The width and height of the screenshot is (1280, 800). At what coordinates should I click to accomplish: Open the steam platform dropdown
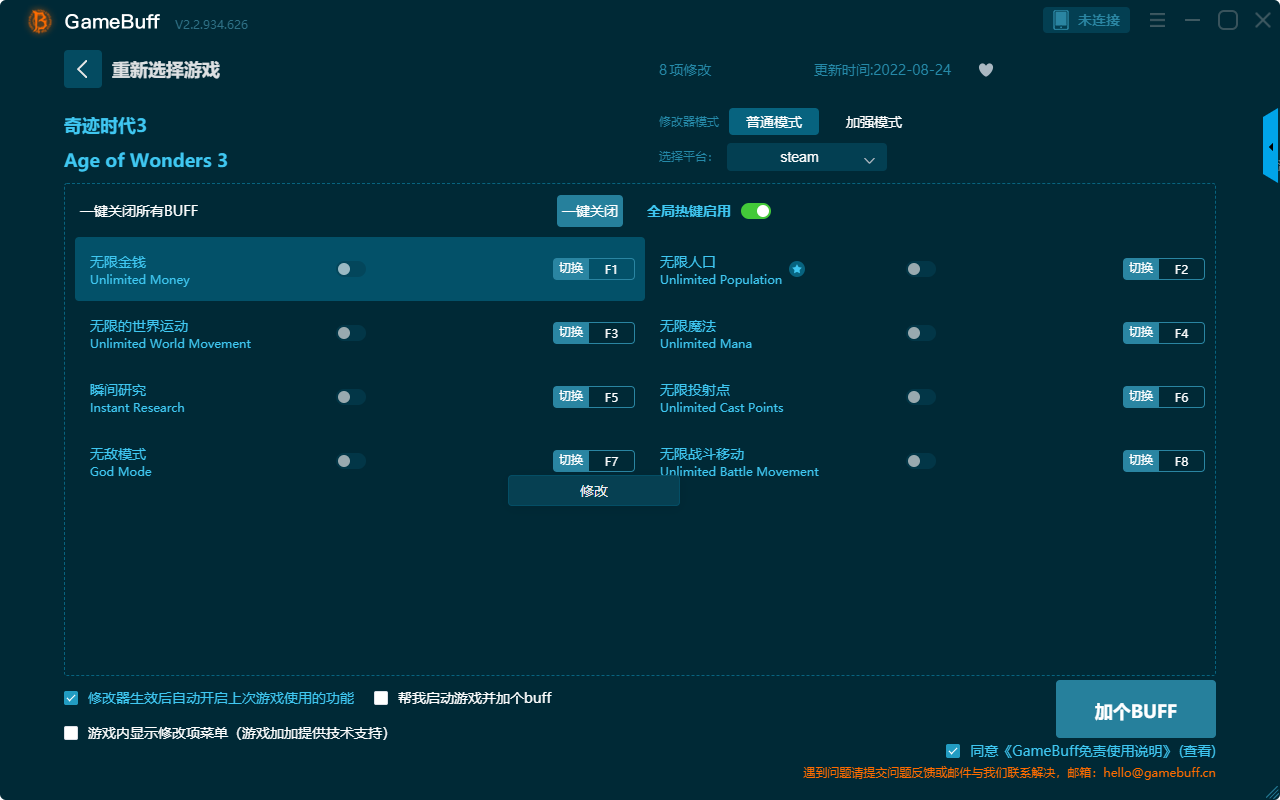[807, 157]
